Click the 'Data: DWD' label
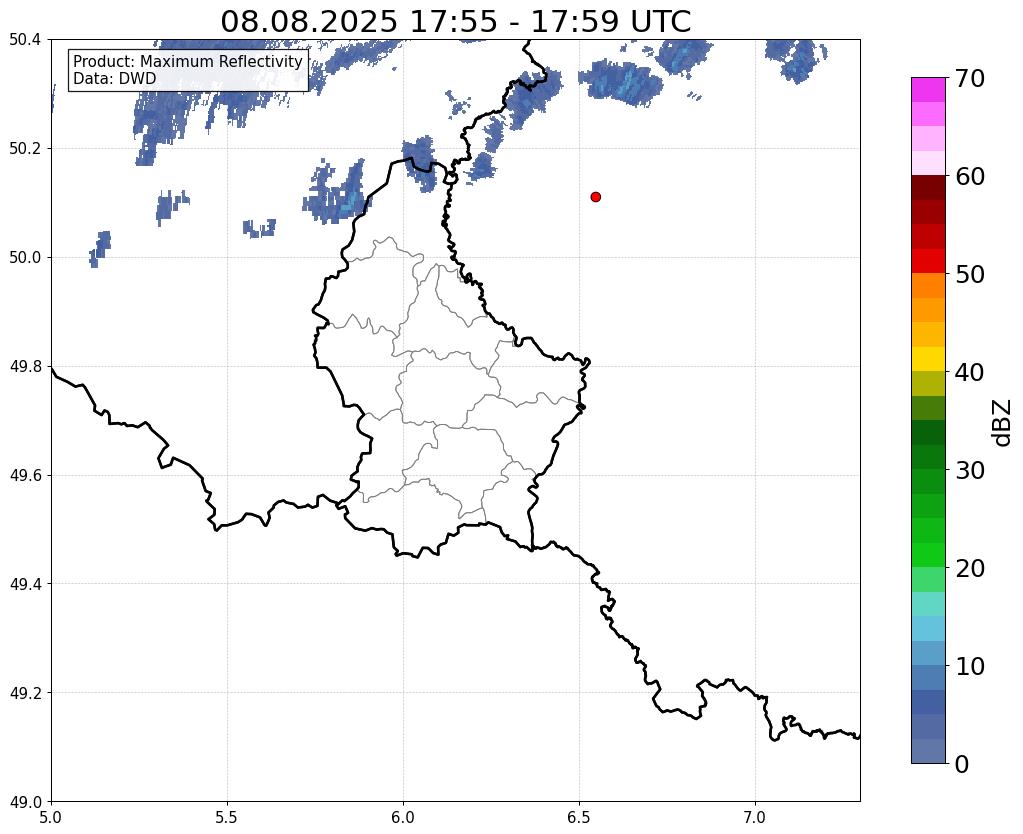 (115, 79)
